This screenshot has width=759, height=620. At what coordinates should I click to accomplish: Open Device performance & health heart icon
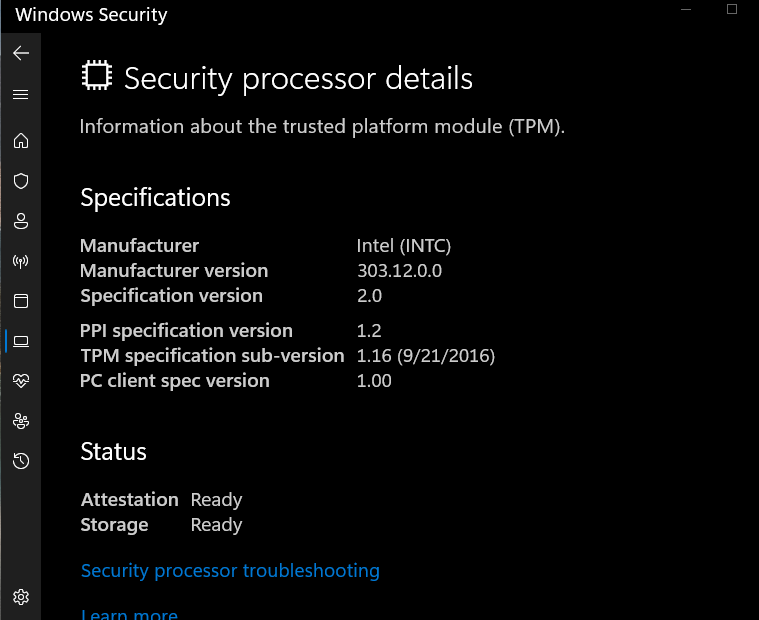21,381
